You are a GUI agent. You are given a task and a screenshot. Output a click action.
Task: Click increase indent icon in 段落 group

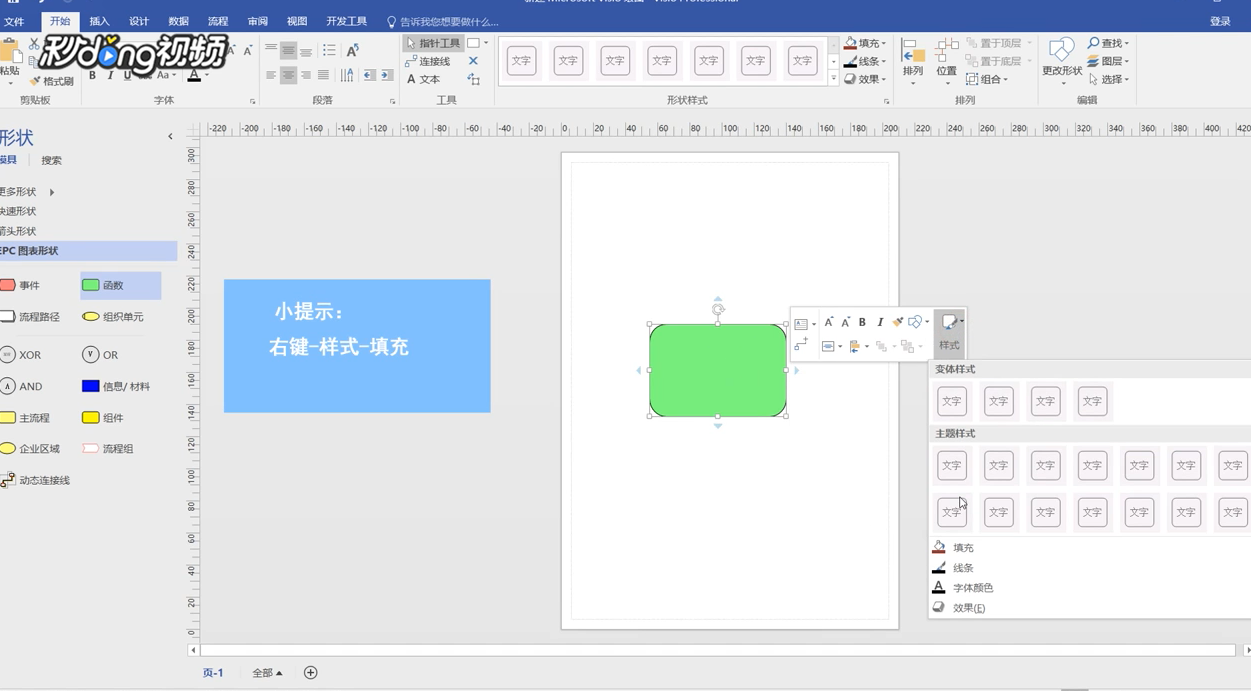tap(387, 75)
